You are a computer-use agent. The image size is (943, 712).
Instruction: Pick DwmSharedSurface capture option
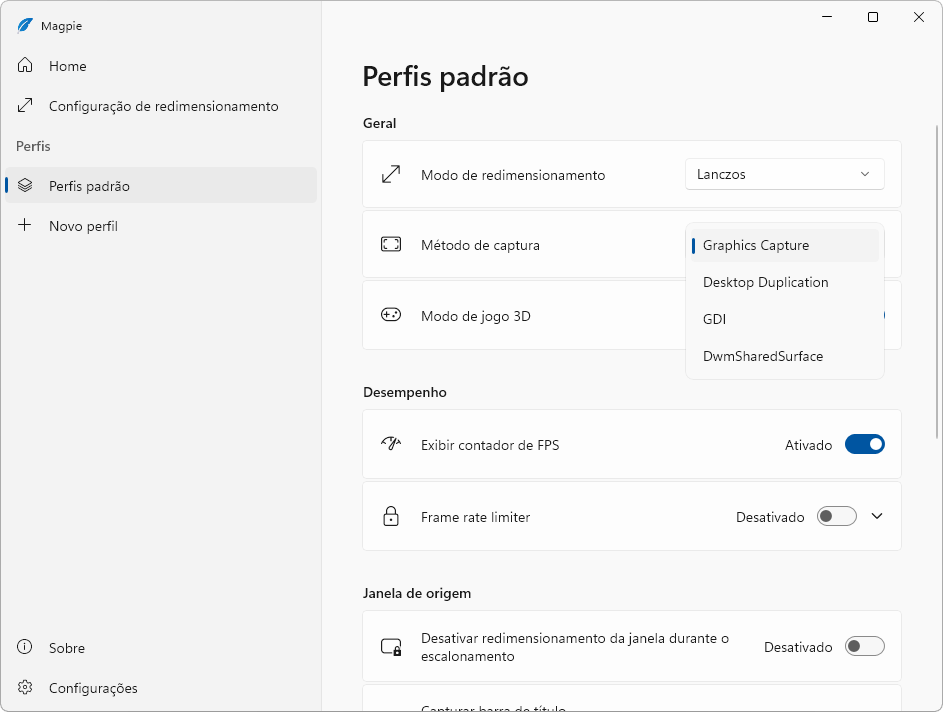(x=763, y=356)
